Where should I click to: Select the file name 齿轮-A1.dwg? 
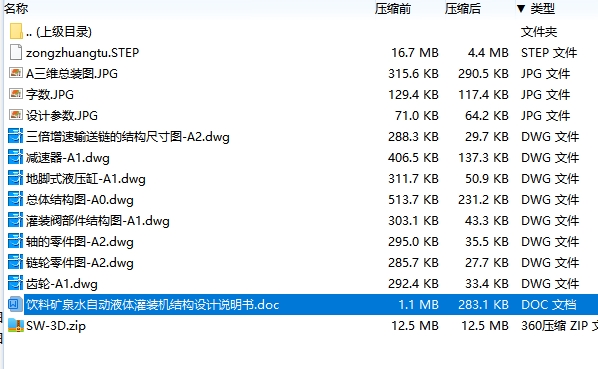pyautogui.click(x=62, y=283)
